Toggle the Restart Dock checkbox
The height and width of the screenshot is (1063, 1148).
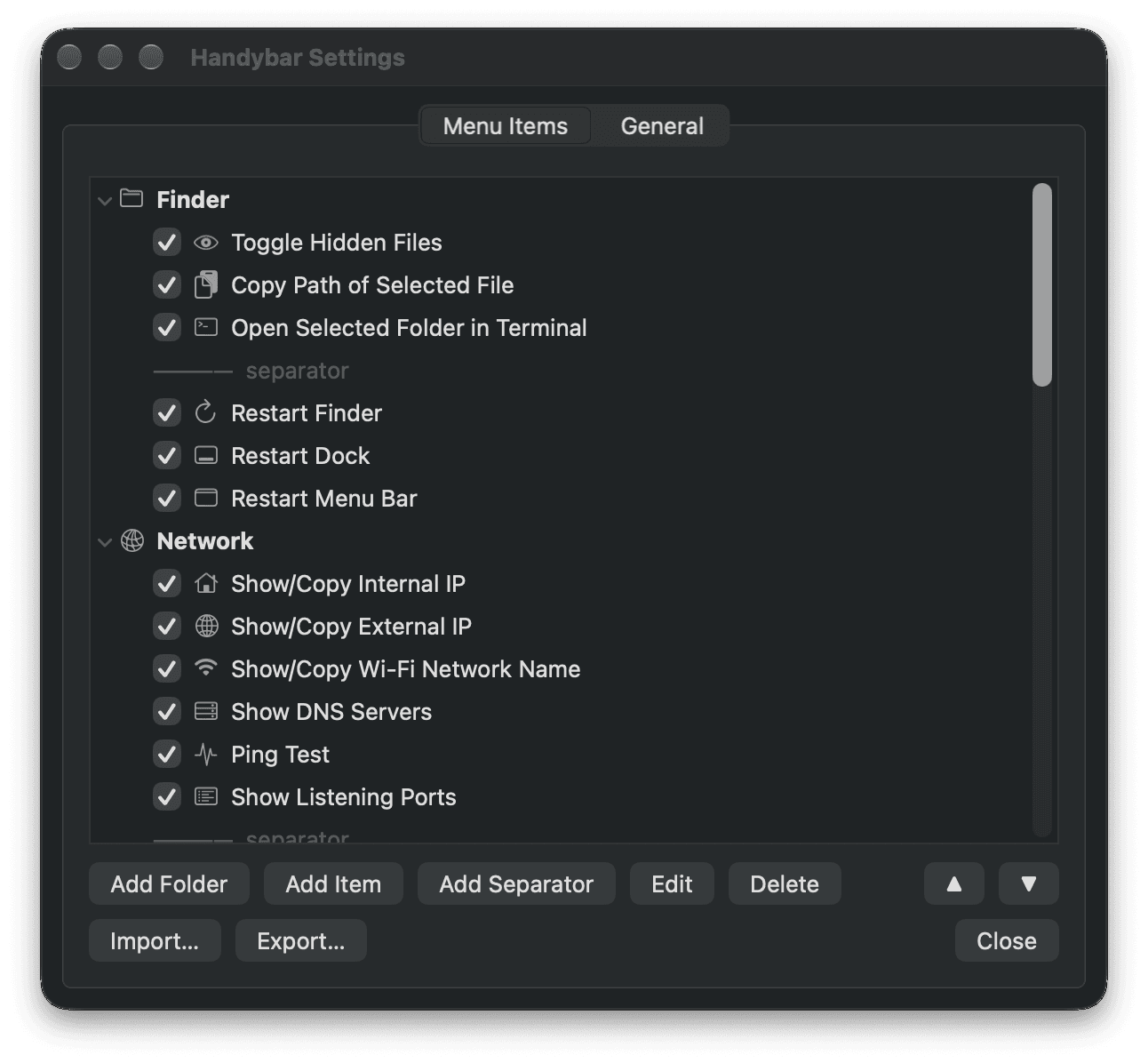(x=167, y=455)
